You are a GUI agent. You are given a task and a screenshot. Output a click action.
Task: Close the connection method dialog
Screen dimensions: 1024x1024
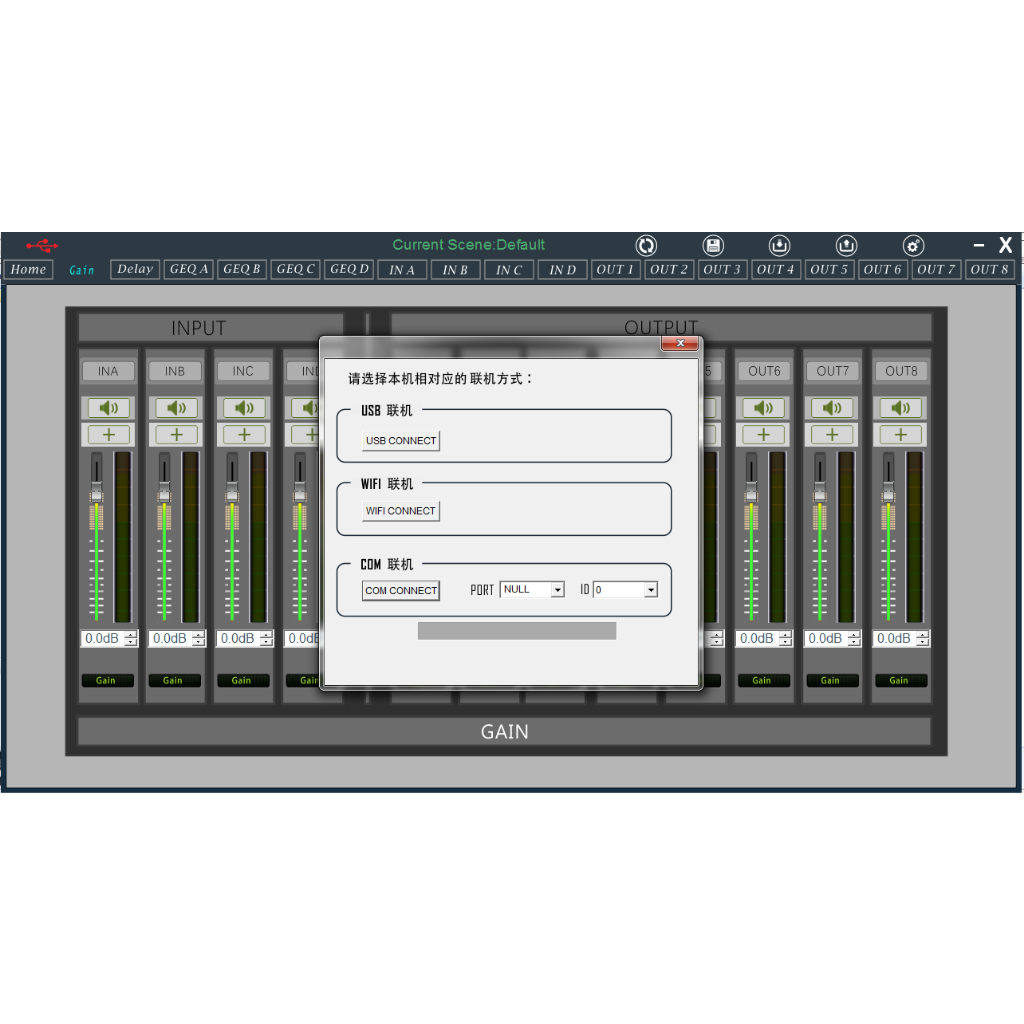point(680,344)
